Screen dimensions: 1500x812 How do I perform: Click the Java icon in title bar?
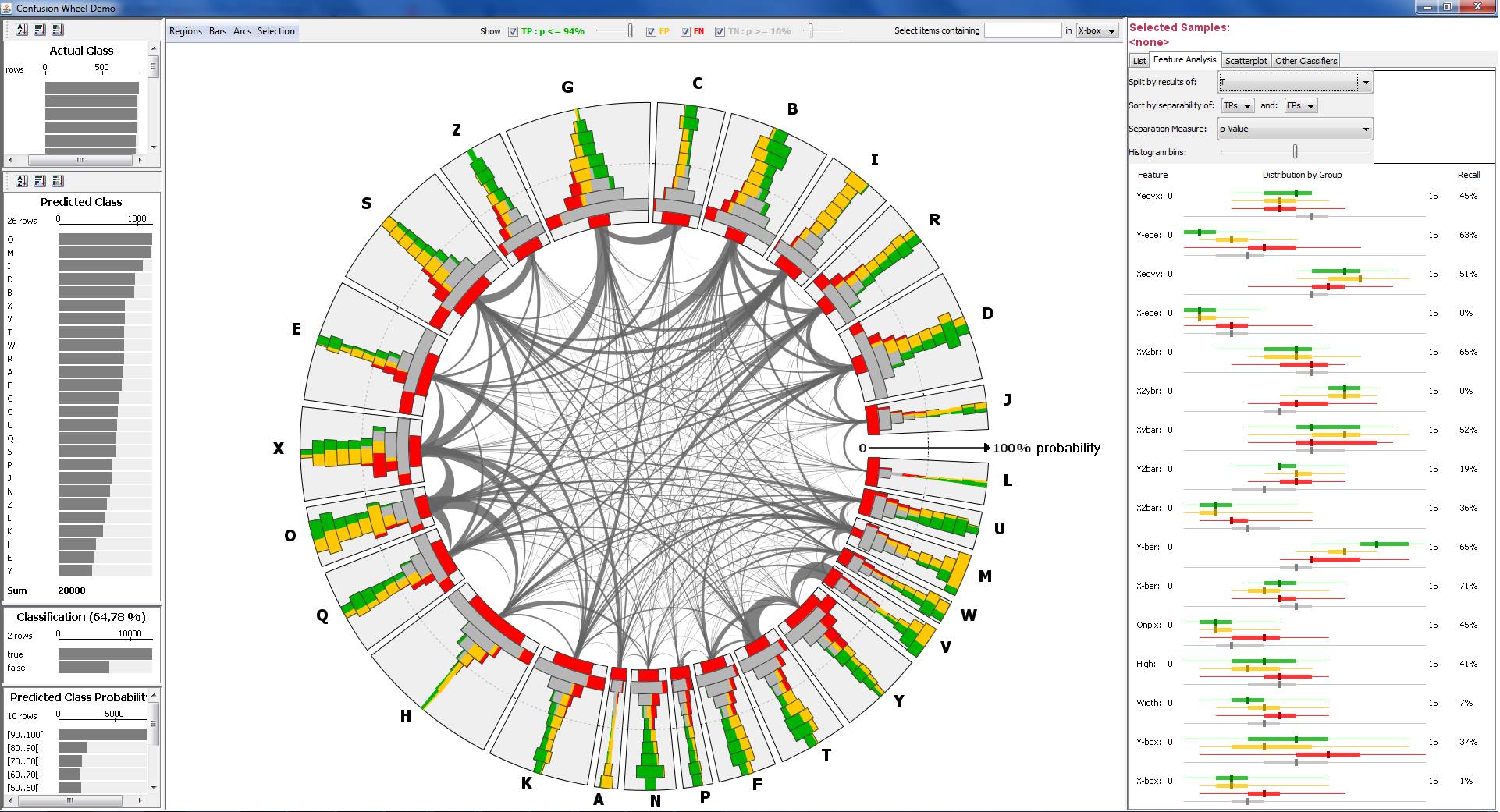tap(8, 8)
